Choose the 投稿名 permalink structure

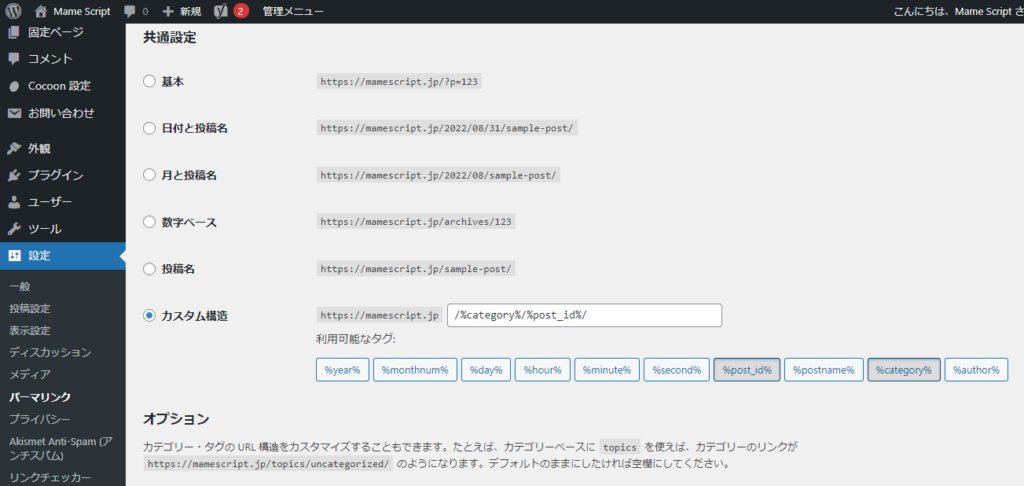[x=149, y=268]
